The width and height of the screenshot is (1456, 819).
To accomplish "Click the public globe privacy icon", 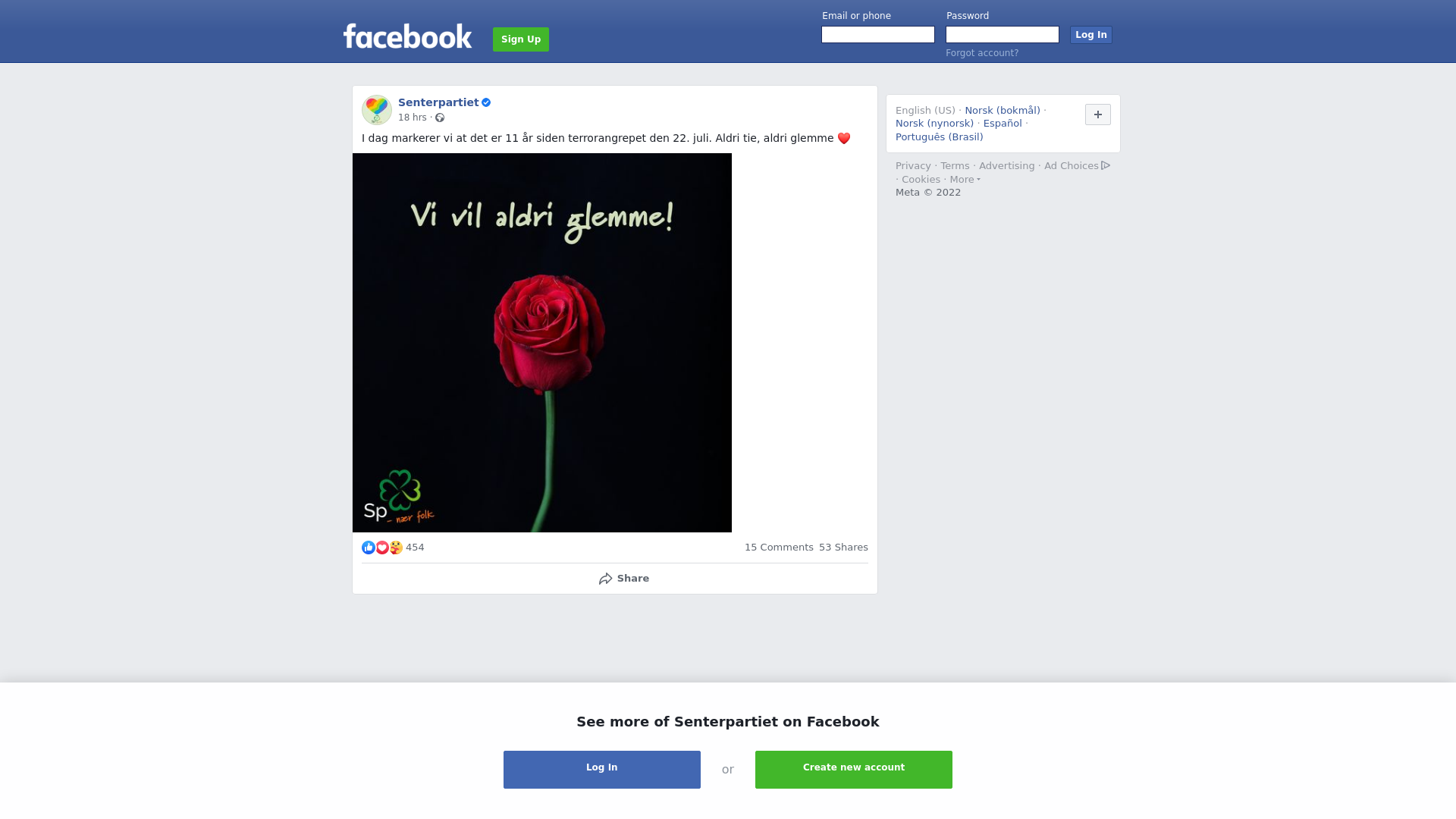I will [440, 118].
